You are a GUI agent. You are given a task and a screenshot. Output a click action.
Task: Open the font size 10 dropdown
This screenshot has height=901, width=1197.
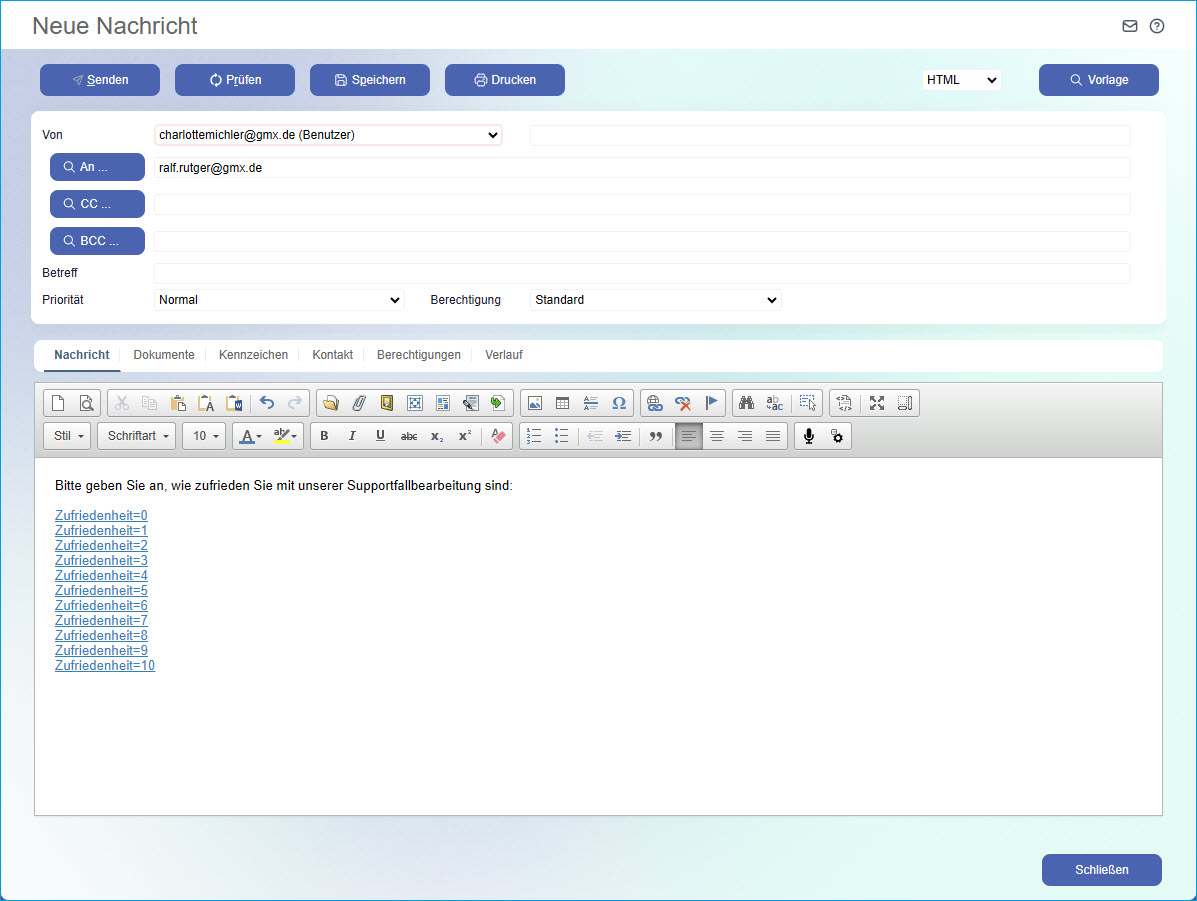205,436
